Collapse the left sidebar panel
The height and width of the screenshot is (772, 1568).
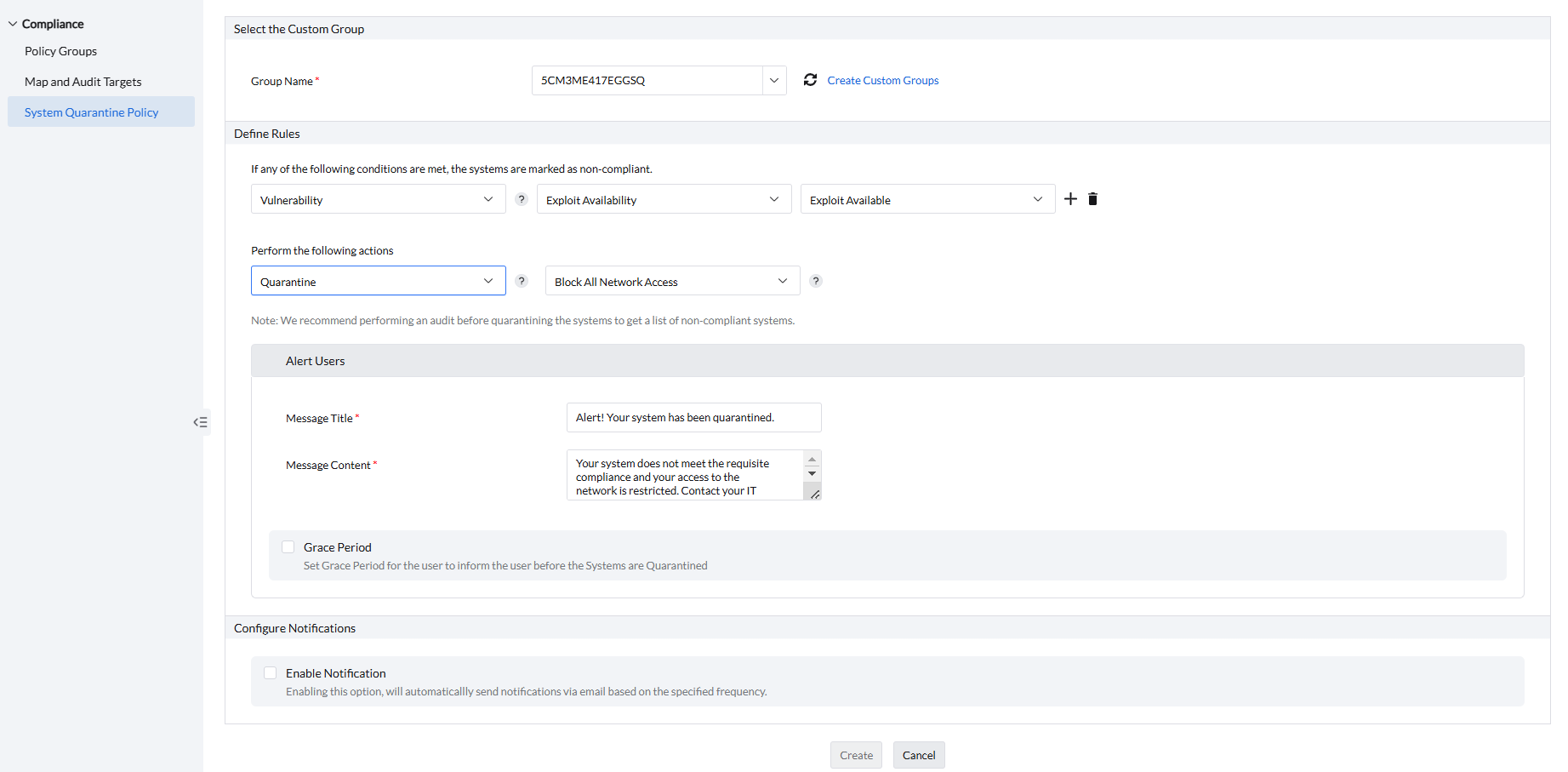(x=201, y=422)
